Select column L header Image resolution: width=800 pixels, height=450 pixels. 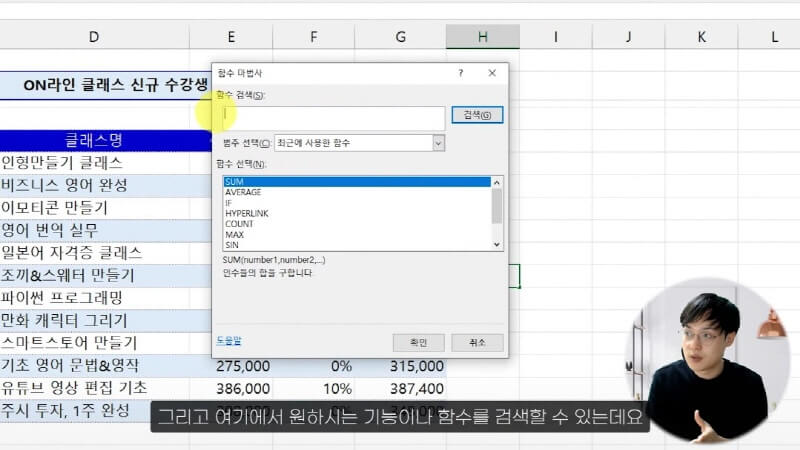tap(771, 37)
